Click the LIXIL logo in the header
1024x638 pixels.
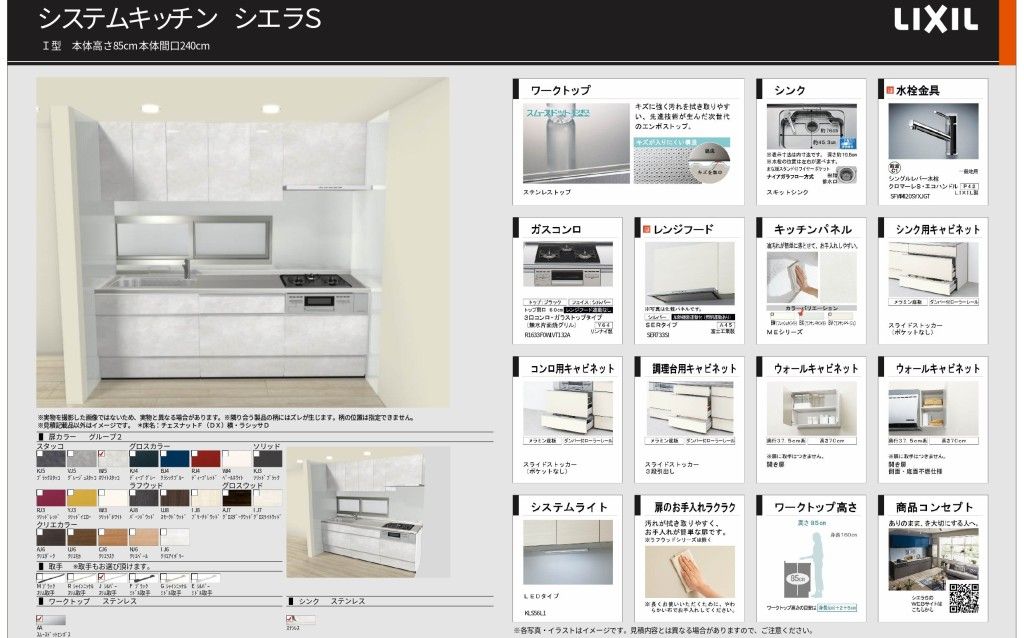pos(935,20)
